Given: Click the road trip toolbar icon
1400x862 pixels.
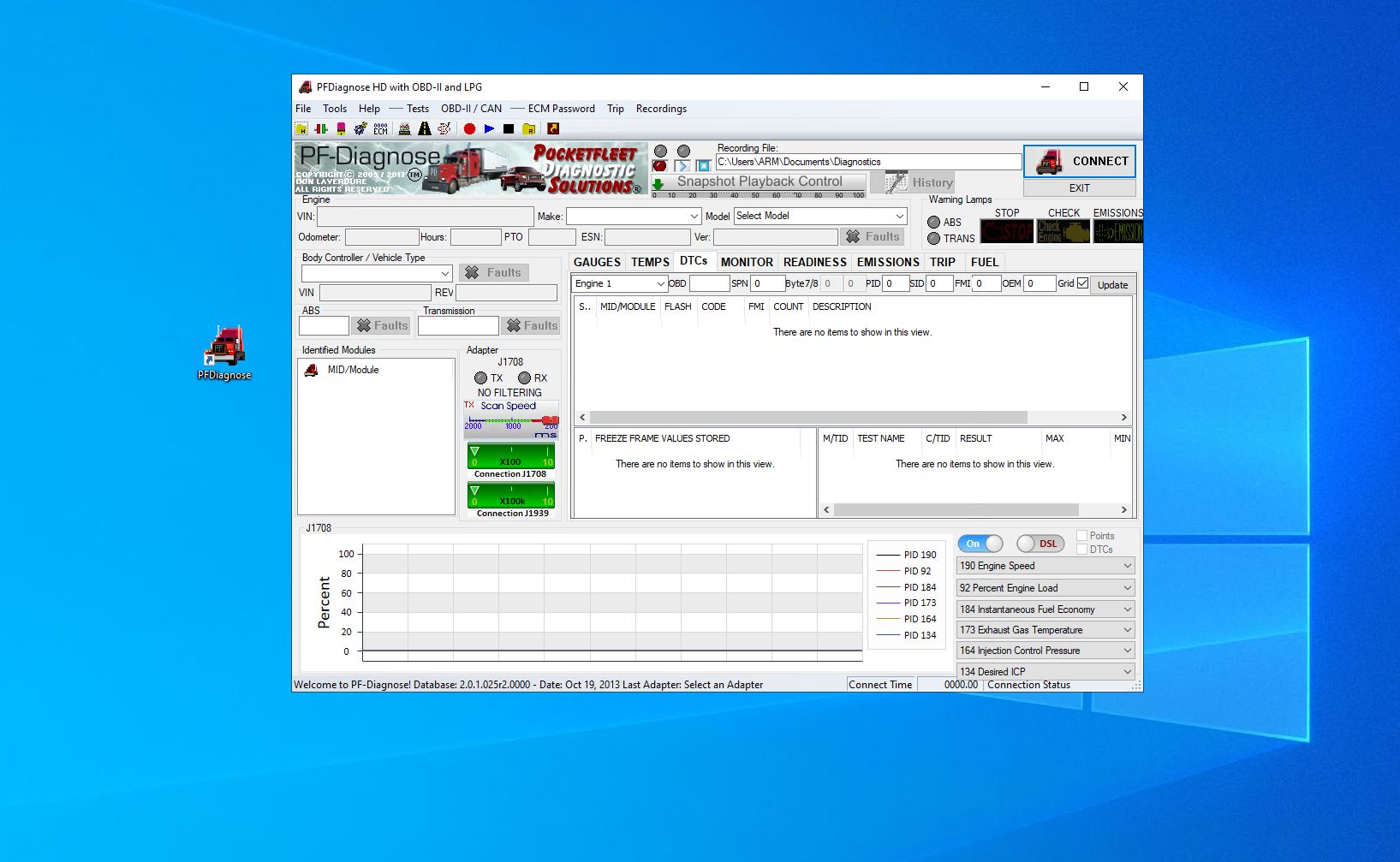Looking at the screenshot, I should coord(424,128).
